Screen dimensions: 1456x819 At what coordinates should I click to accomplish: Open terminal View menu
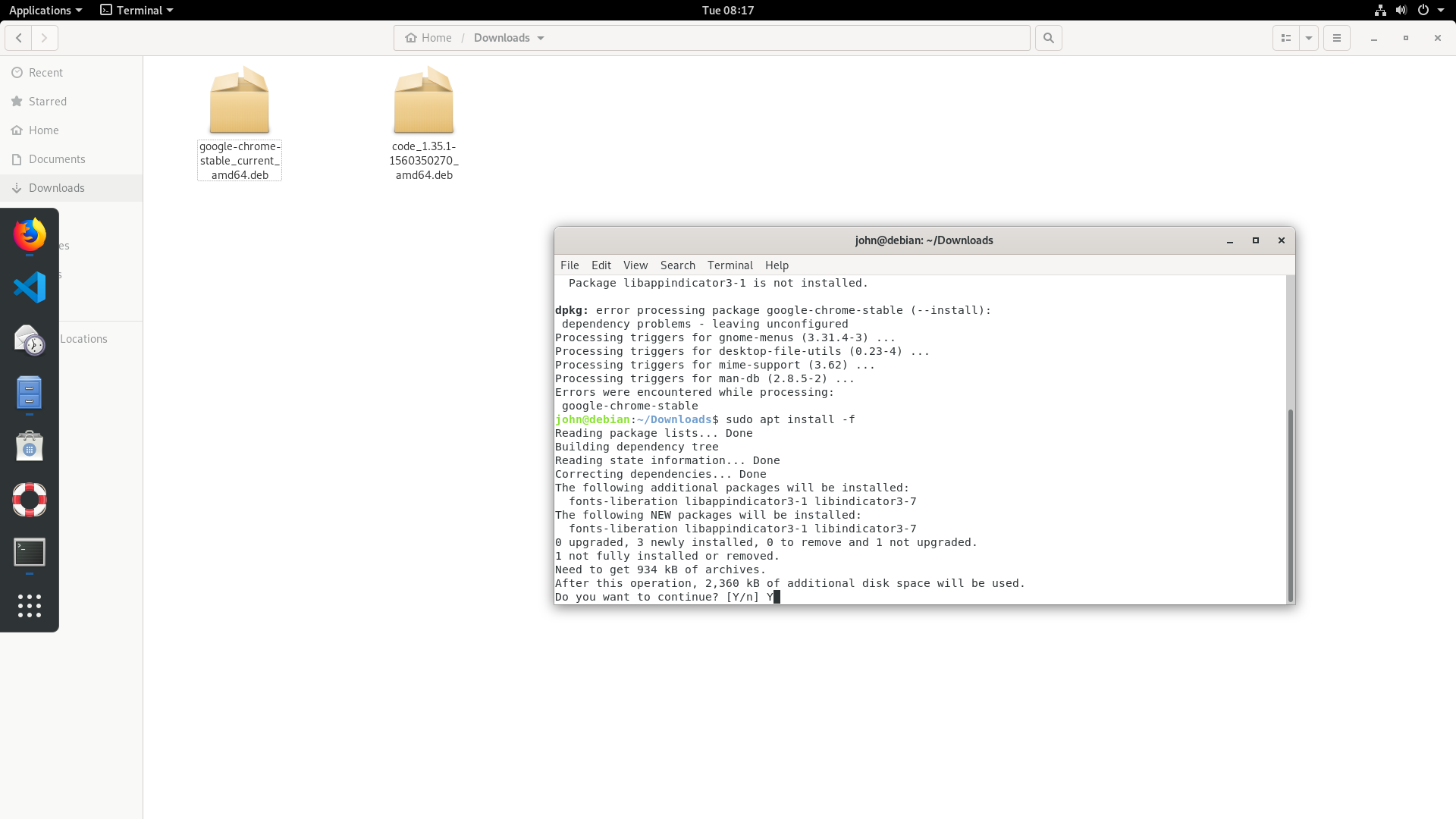(x=635, y=265)
